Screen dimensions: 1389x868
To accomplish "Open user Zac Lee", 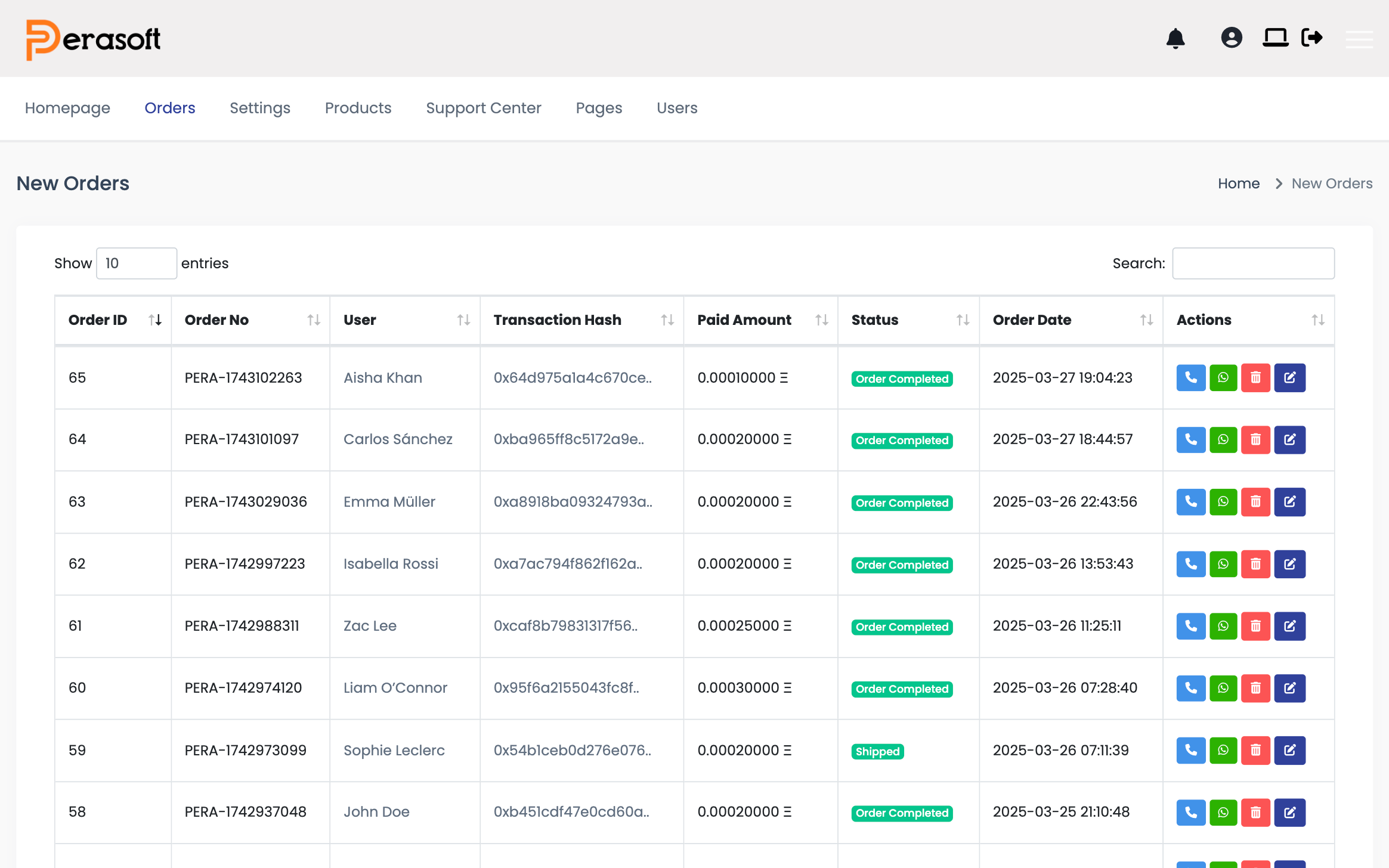I will 370,626.
